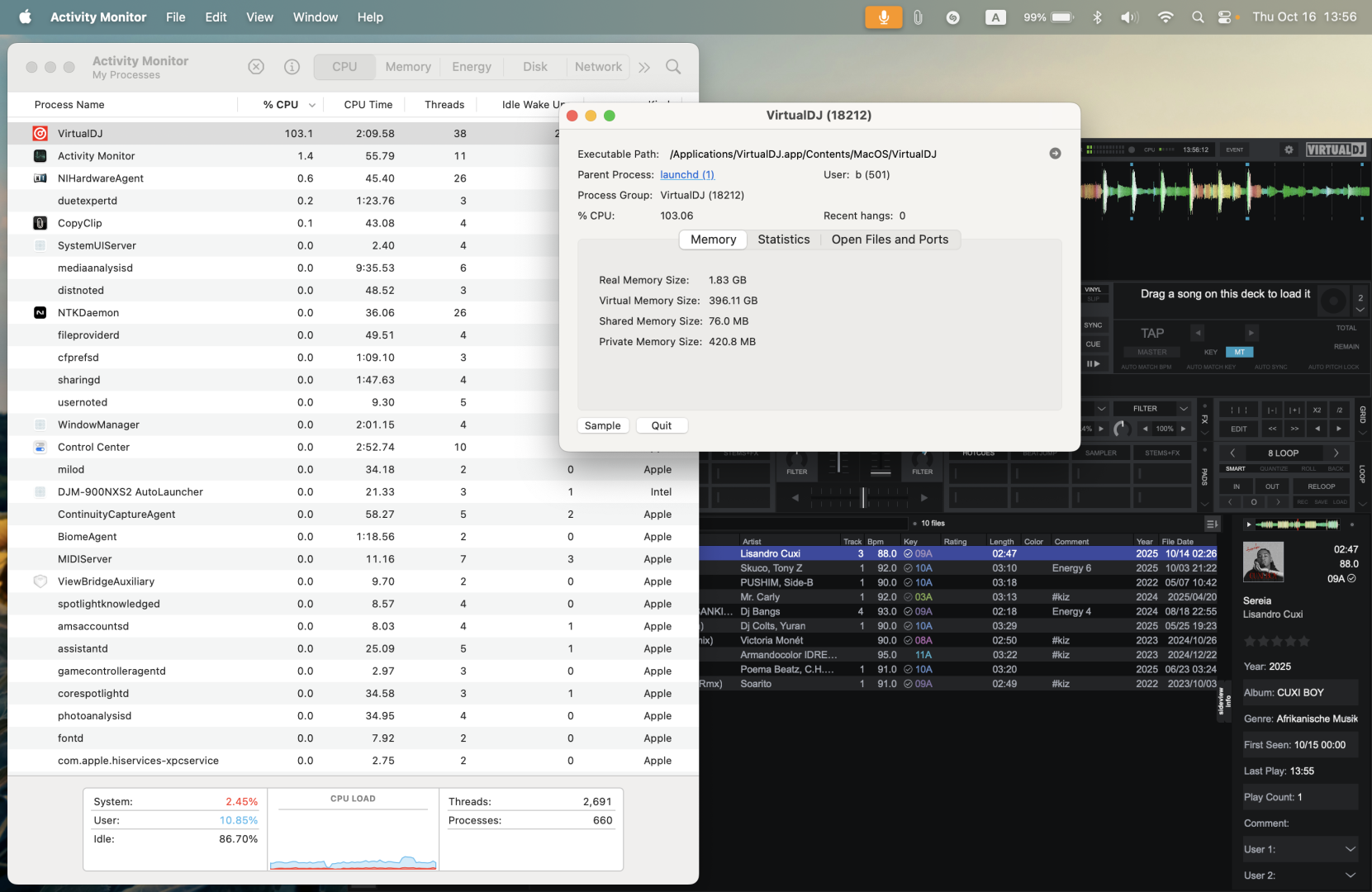Click the stop process X icon

[256, 67]
